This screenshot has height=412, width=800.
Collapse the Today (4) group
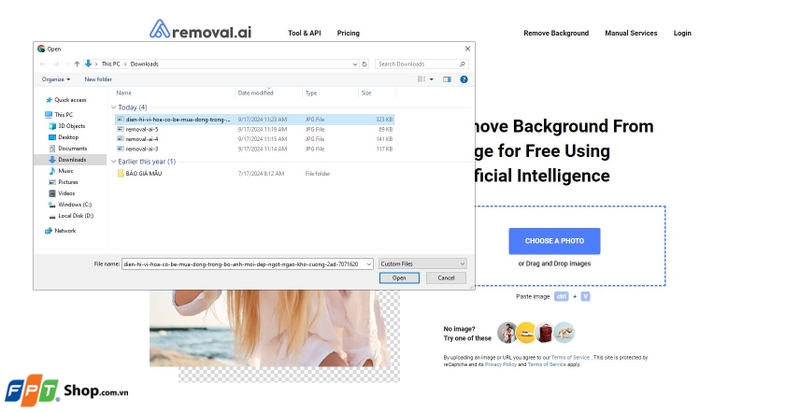coord(113,108)
